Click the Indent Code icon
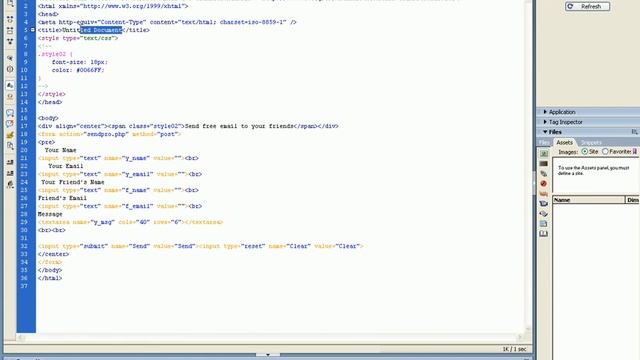The height and width of the screenshot is (360, 640). 10,162
